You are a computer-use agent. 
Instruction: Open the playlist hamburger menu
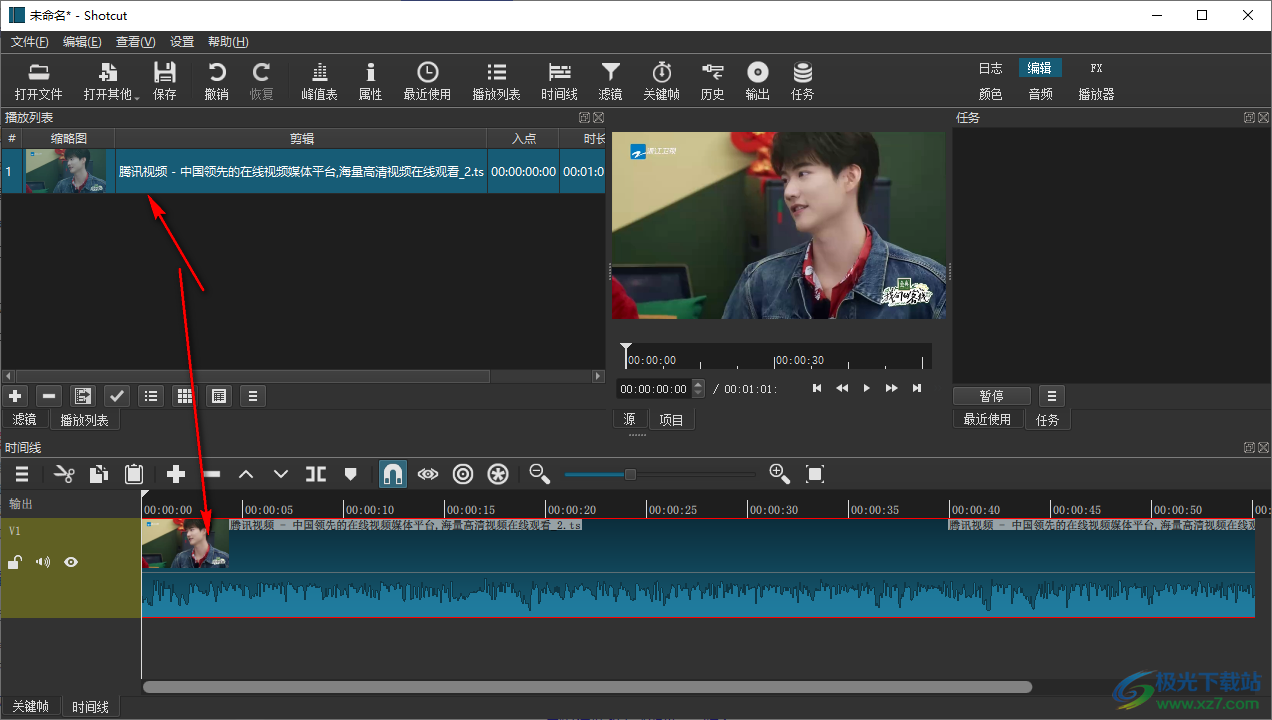(x=253, y=396)
